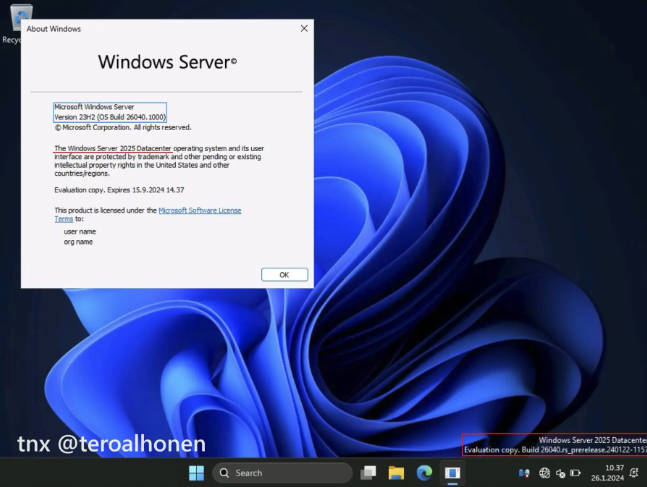Click the taskbar Search box
Screen dimensions: 647x487
point(283,473)
